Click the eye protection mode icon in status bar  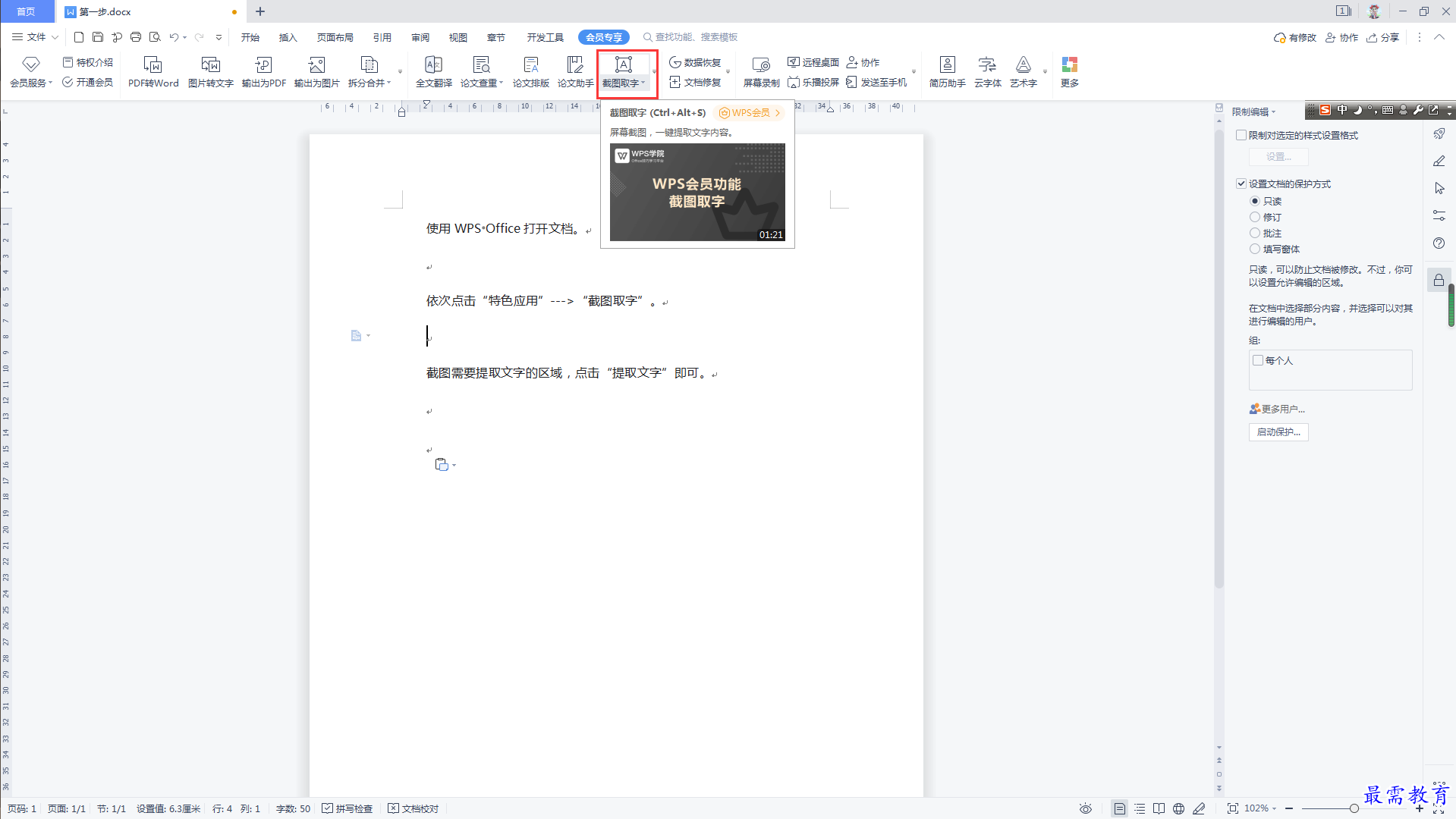[1086, 808]
